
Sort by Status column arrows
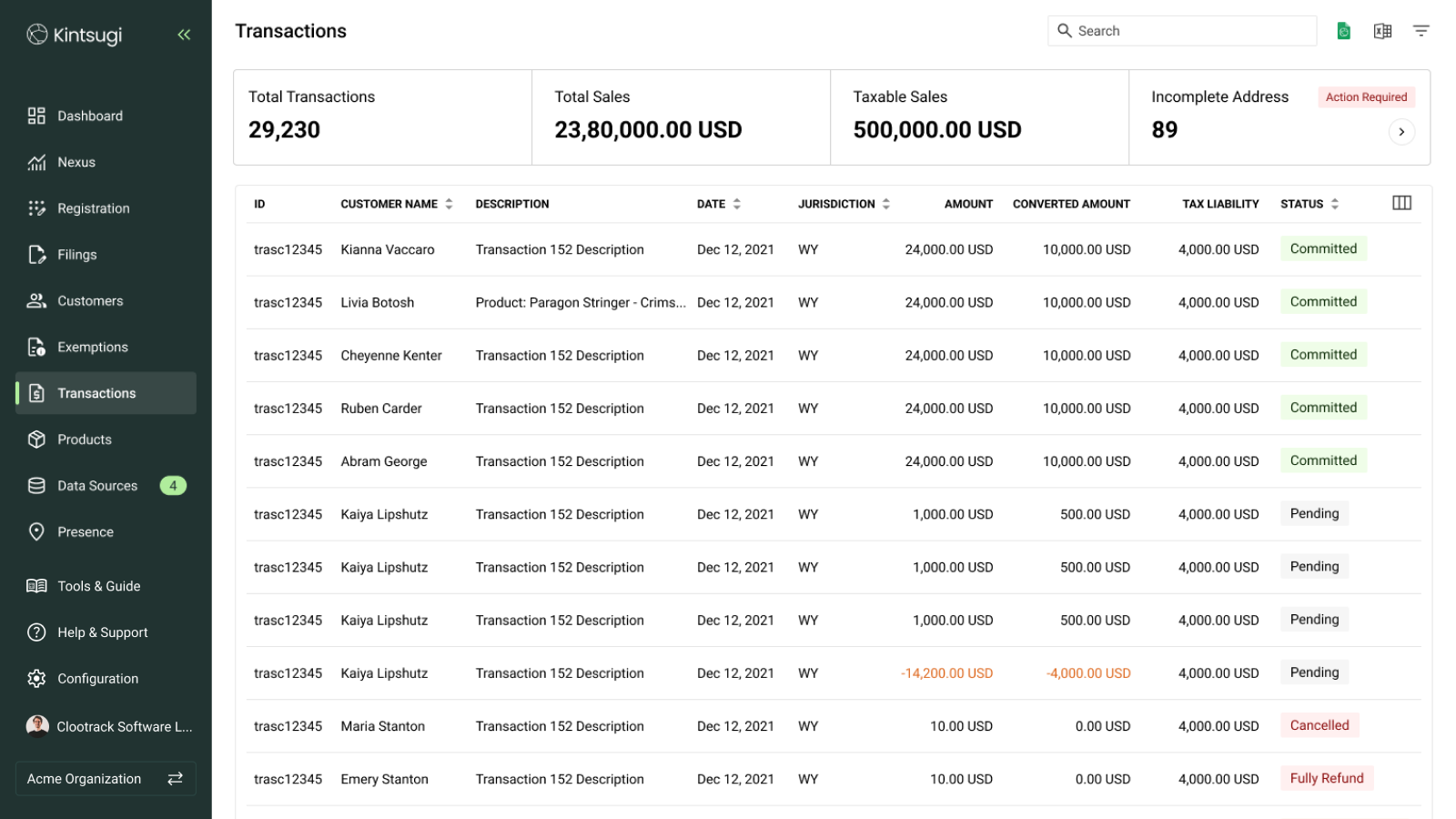pyautogui.click(x=1334, y=204)
